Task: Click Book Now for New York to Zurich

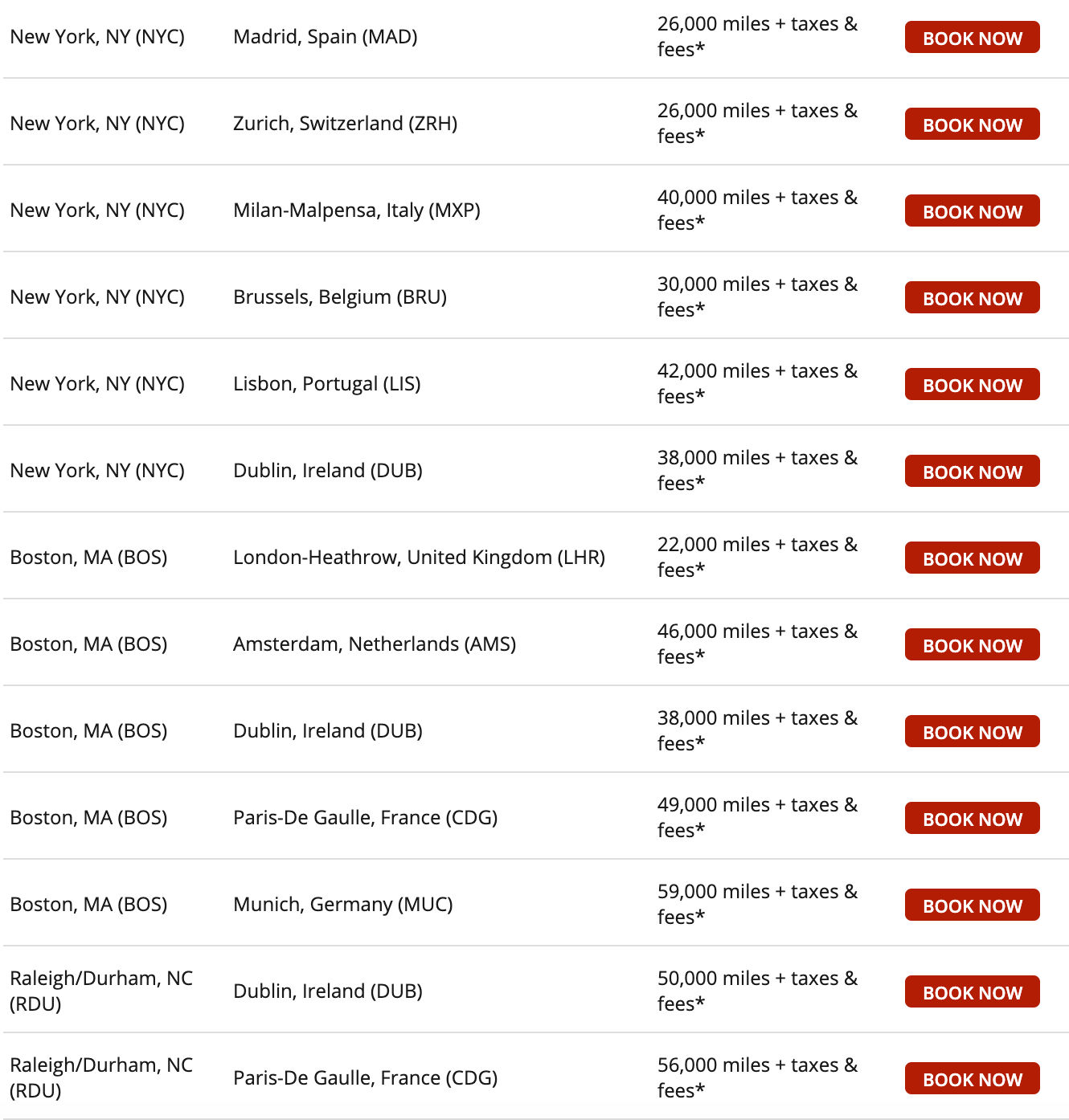Action: point(972,125)
